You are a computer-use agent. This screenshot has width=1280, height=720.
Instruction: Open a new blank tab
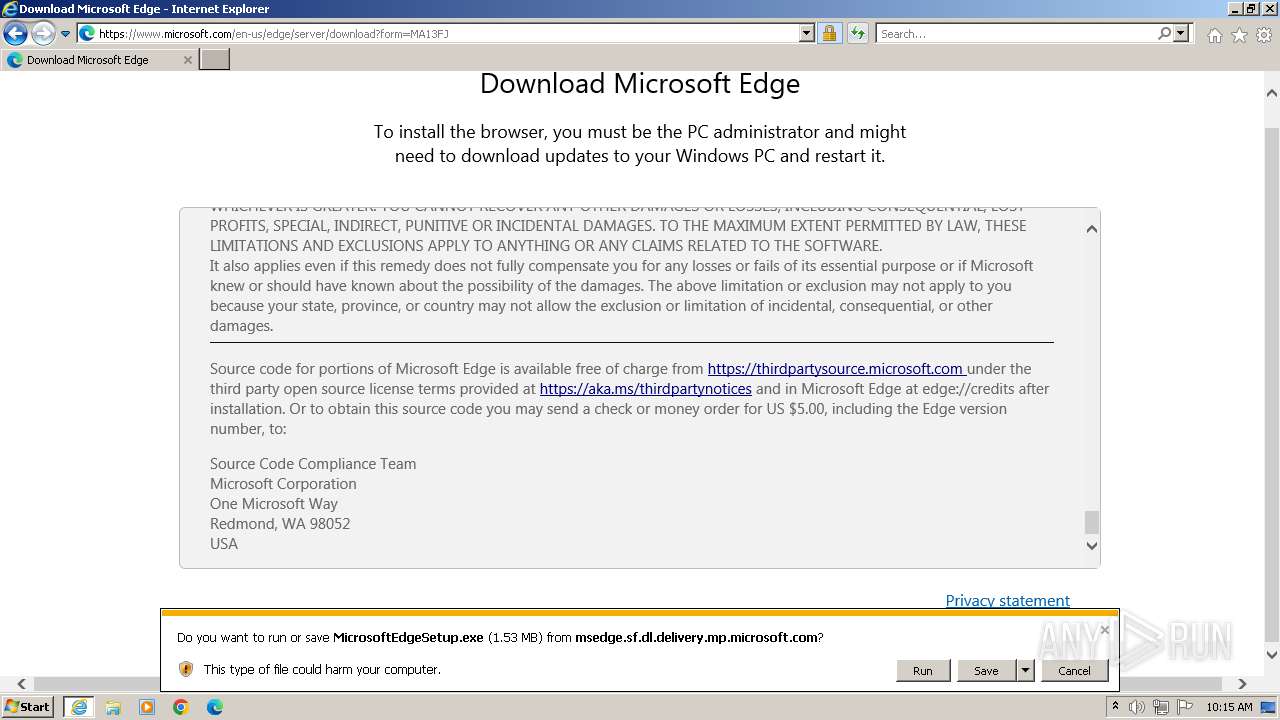click(215, 60)
